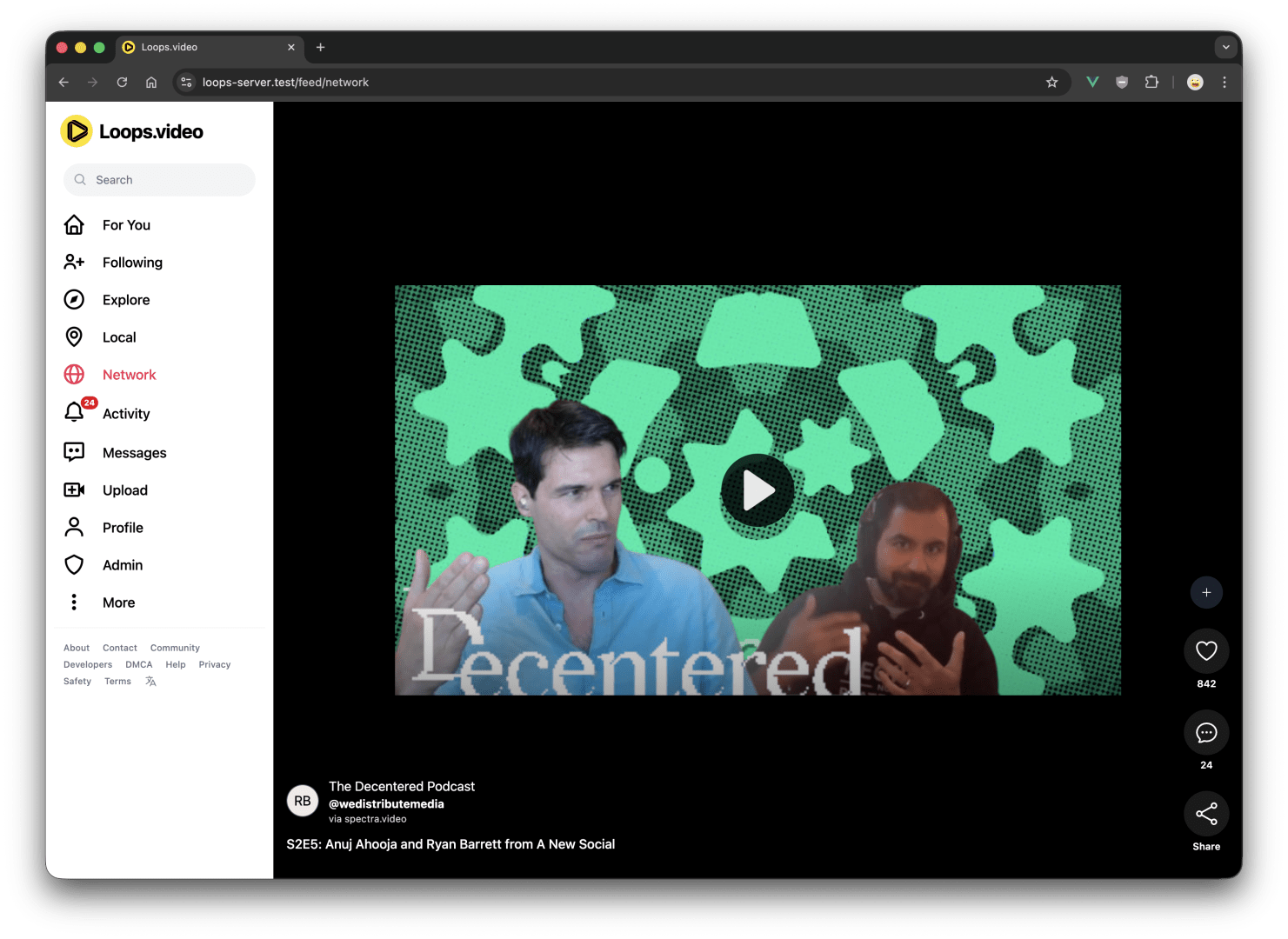This screenshot has width=1288, height=939.
Task: Open the Upload video page
Action: tap(125, 489)
